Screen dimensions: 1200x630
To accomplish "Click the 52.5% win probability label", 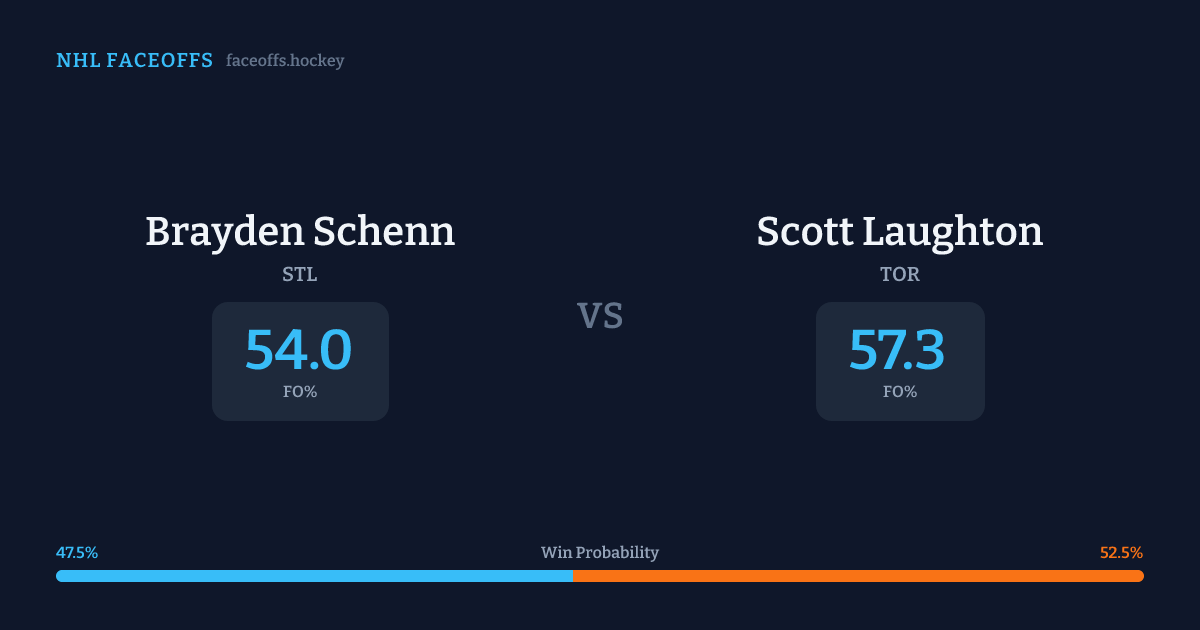I will tap(1121, 553).
